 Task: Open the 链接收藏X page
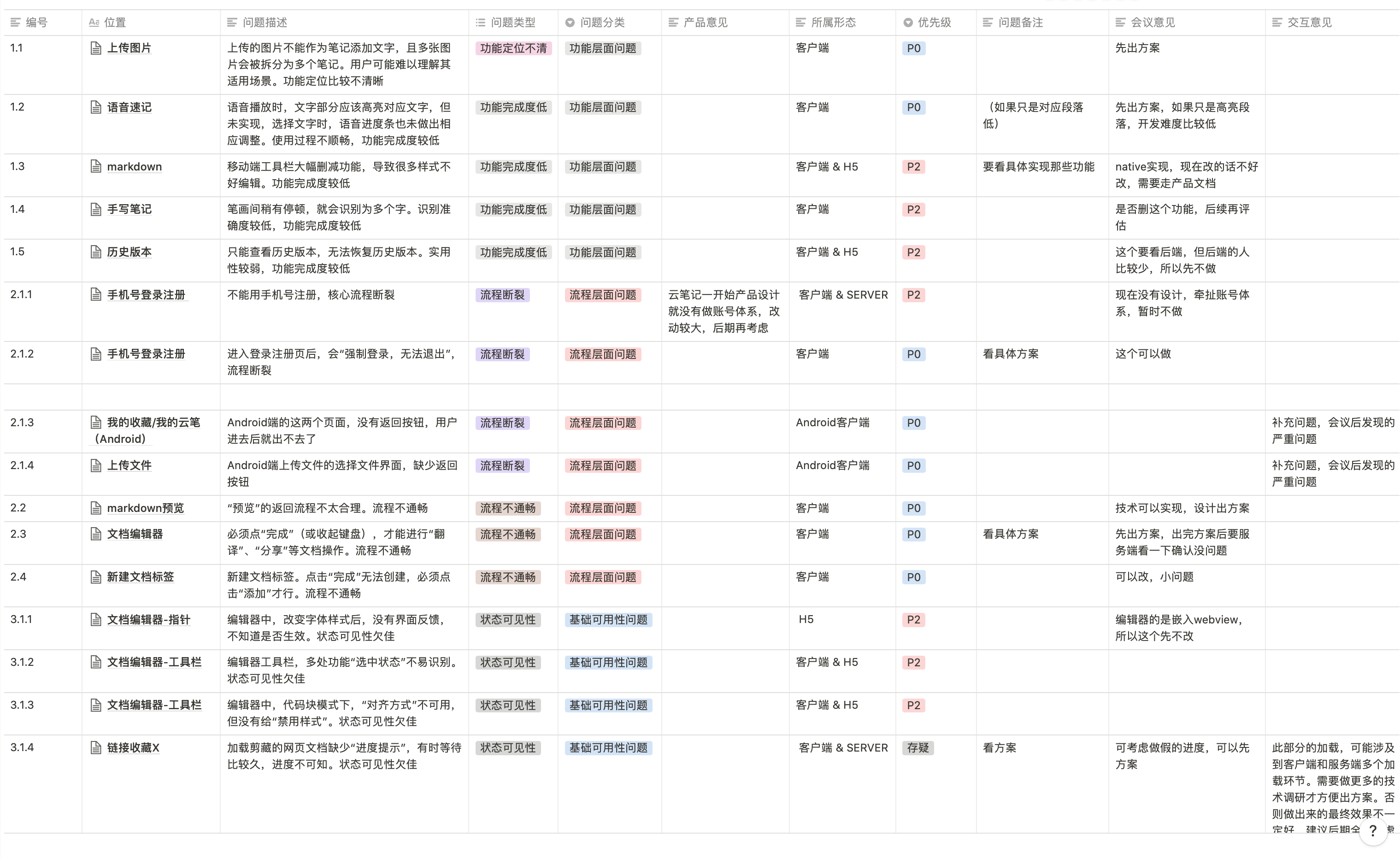[x=133, y=748]
